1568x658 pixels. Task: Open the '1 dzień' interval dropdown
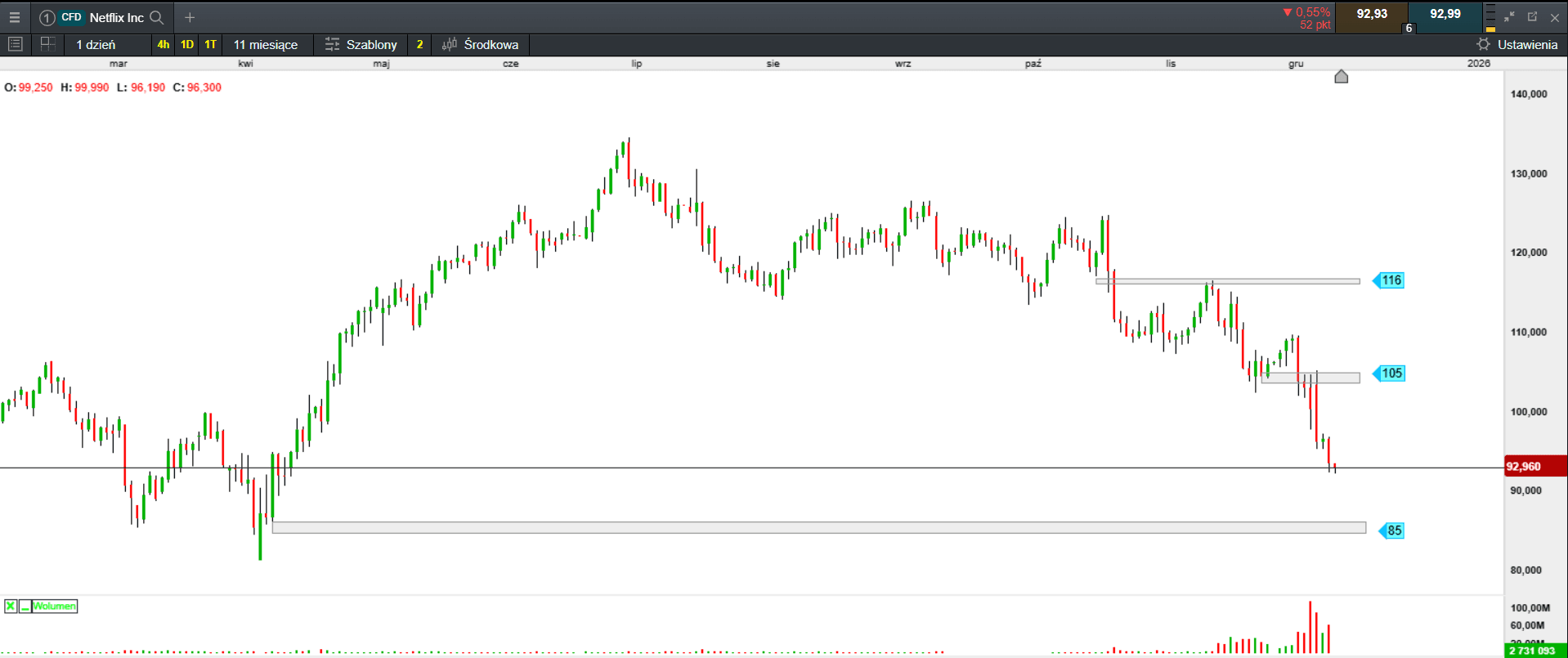point(96,44)
